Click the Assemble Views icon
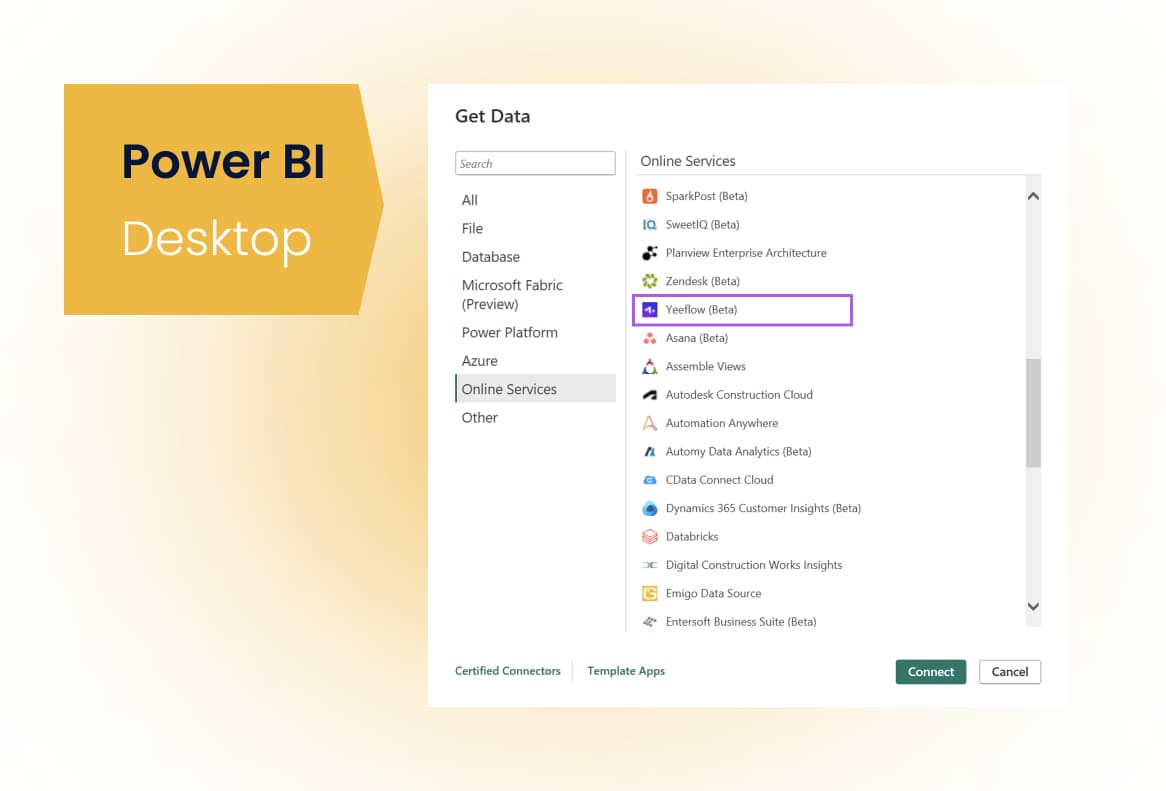 point(649,367)
